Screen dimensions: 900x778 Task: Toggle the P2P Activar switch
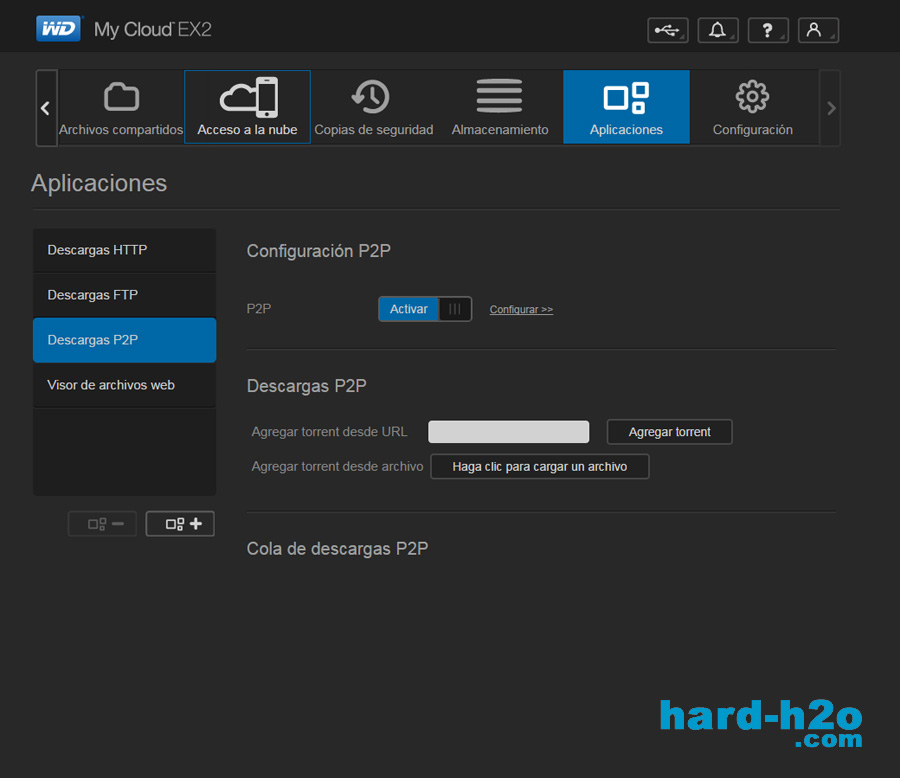[x=425, y=309]
